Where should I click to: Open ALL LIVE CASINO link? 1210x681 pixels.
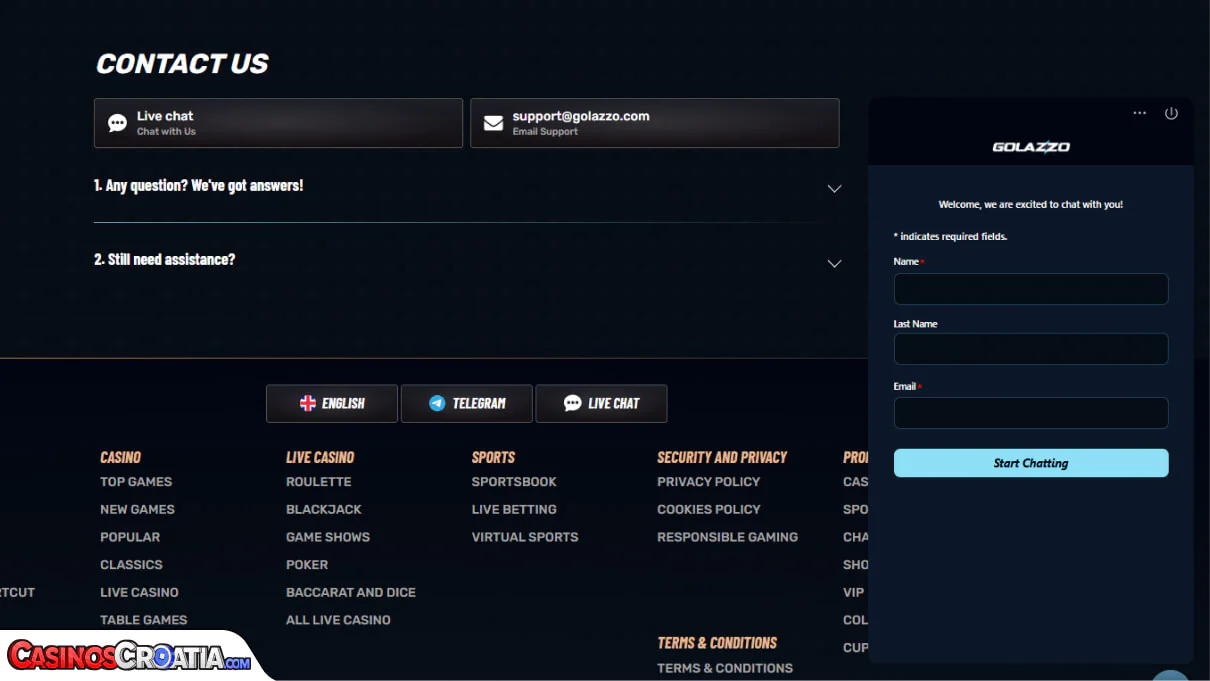click(x=338, y=620)
